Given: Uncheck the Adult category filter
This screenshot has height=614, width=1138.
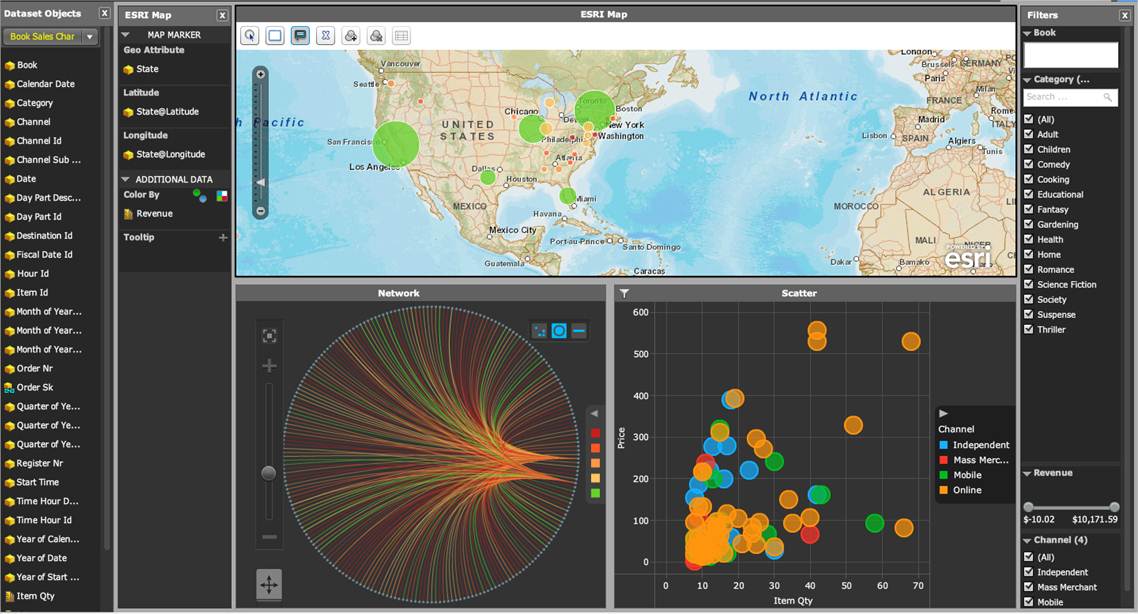Looking at the screenshot, I should (x=1028, y=134).
